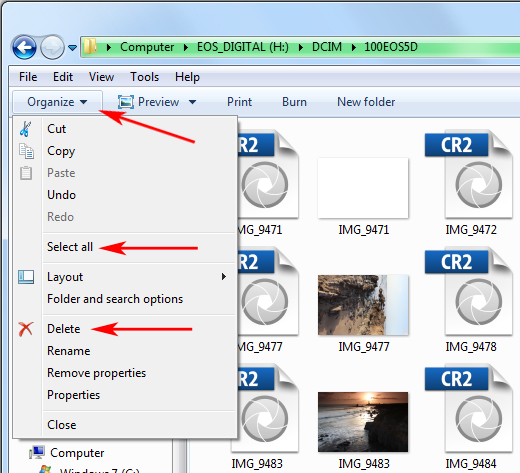Click the Layout pane icon
The width and height of the screenshot is (520, 473).
point(26,277)
